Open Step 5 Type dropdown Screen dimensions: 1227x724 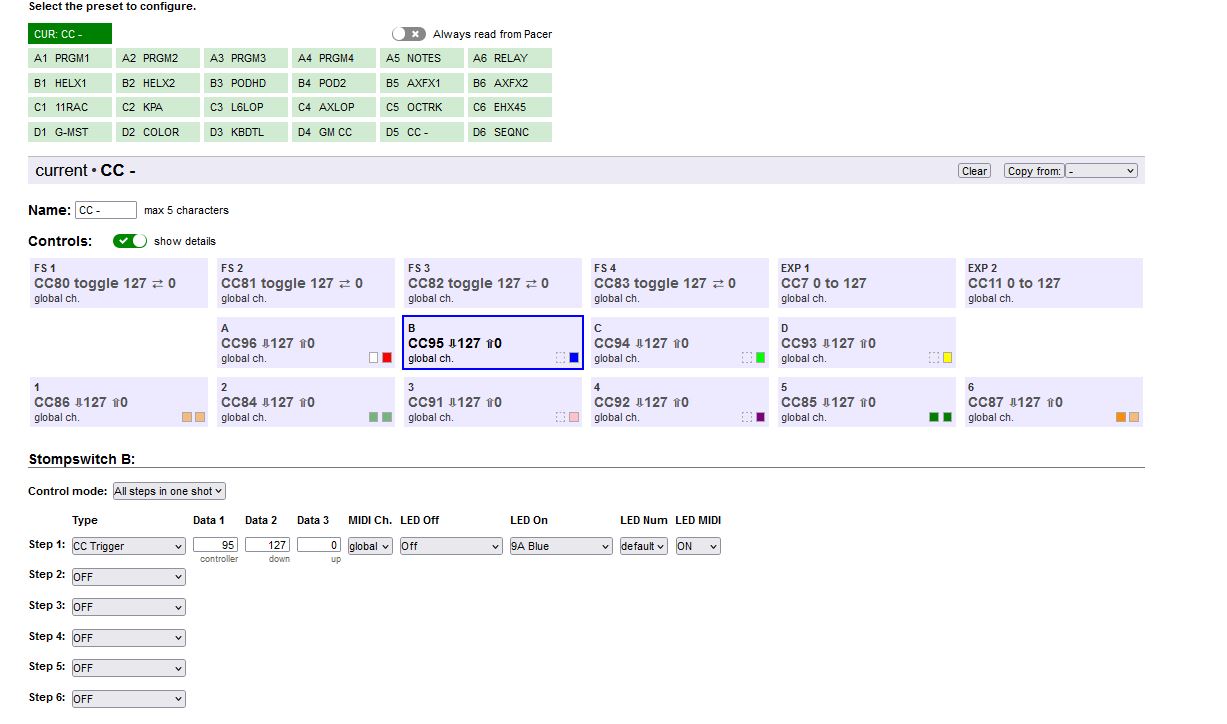coord(128,668)
